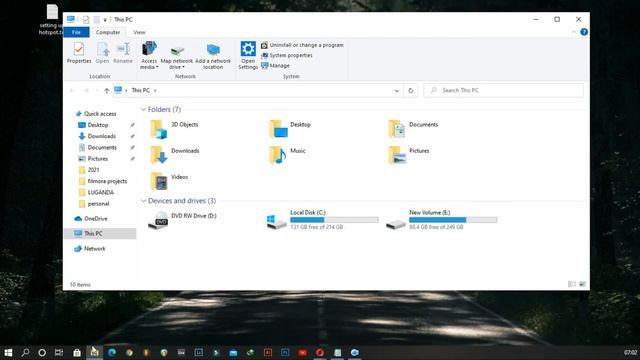Open Microsoft Store from the taskbar

pos(77,352)
